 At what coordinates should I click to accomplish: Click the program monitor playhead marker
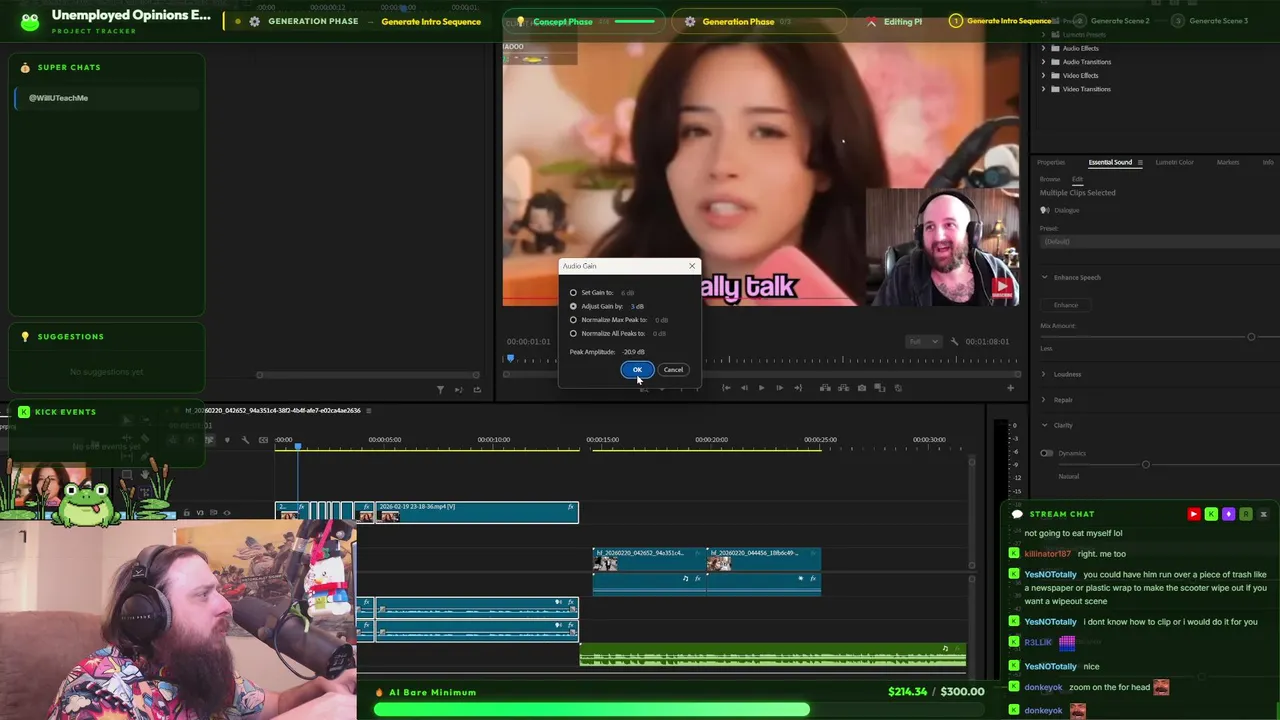coord(510,357)
